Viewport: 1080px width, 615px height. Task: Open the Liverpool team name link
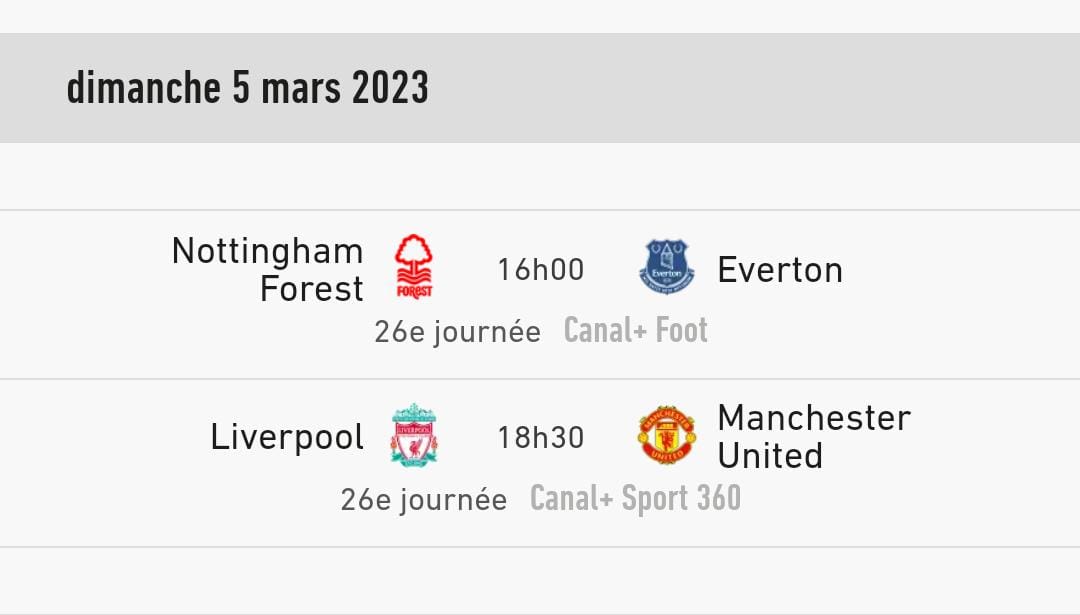point(287,437)
